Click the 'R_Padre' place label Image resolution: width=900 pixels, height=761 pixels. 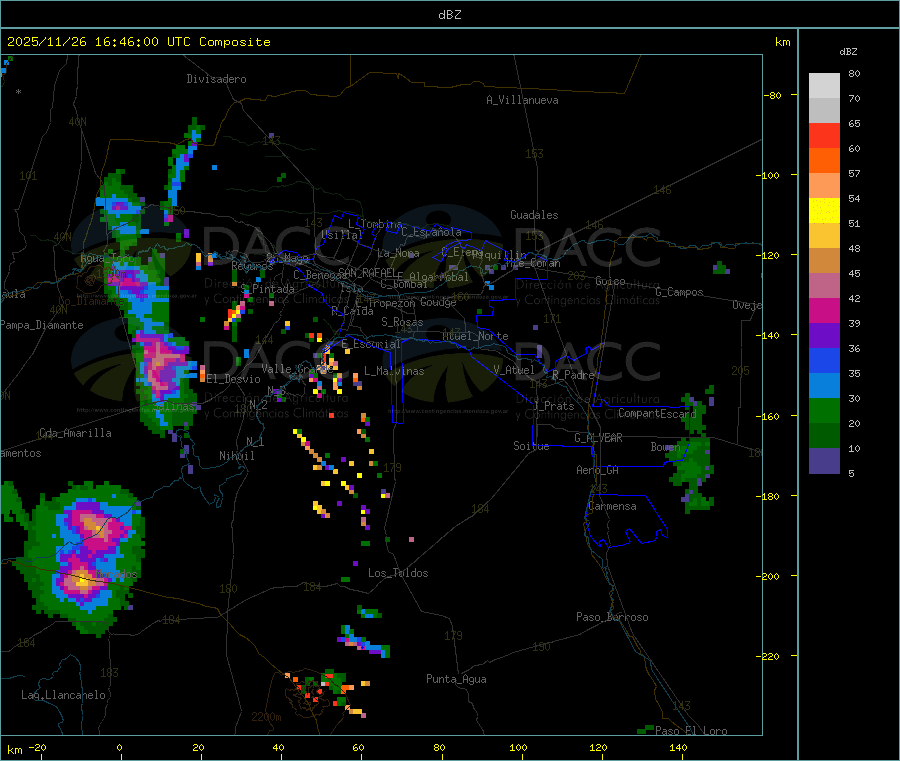point(573,375)
